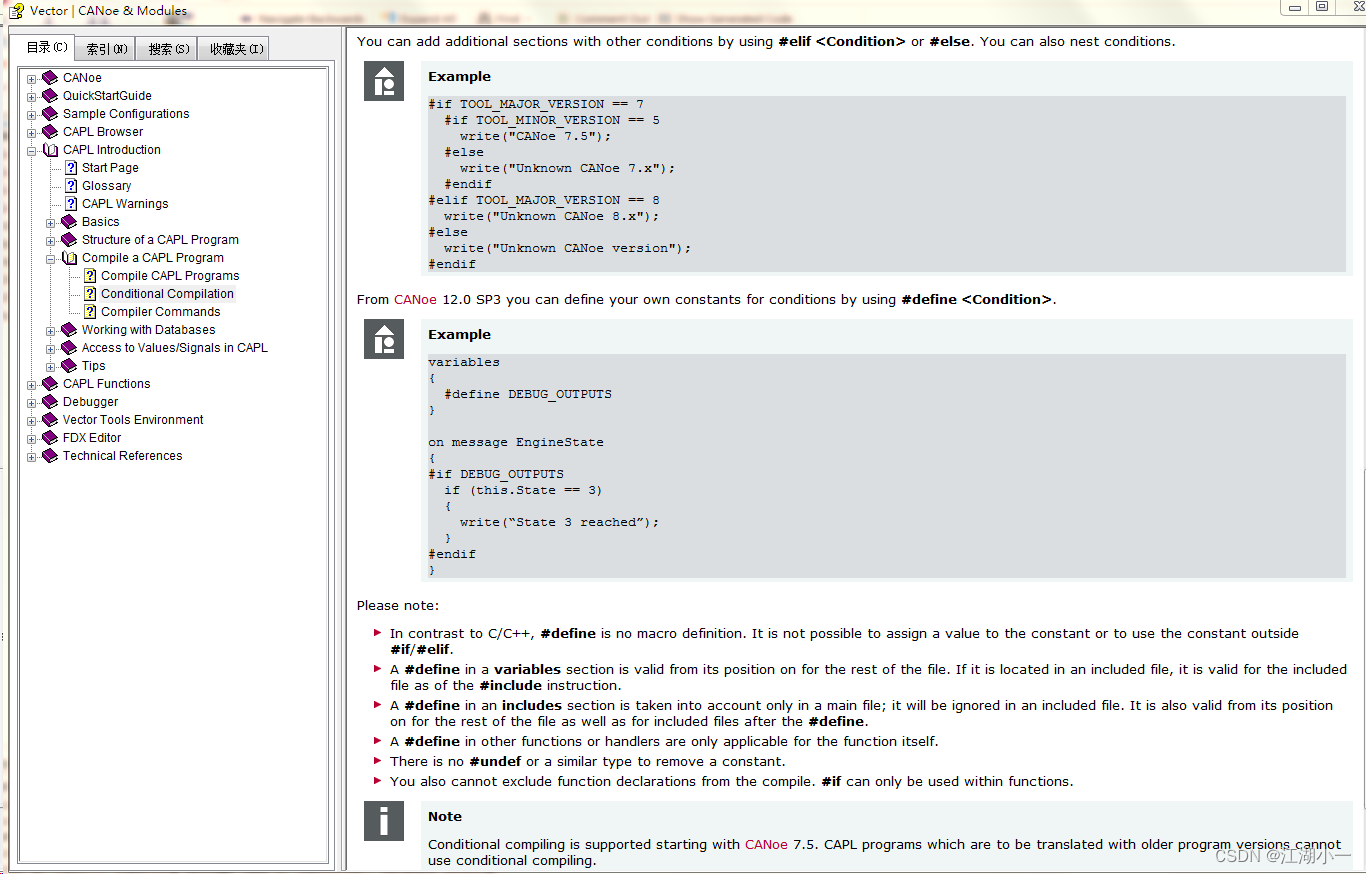
Task: Click the CAPL Functions book icon
Action: [50, 384]
